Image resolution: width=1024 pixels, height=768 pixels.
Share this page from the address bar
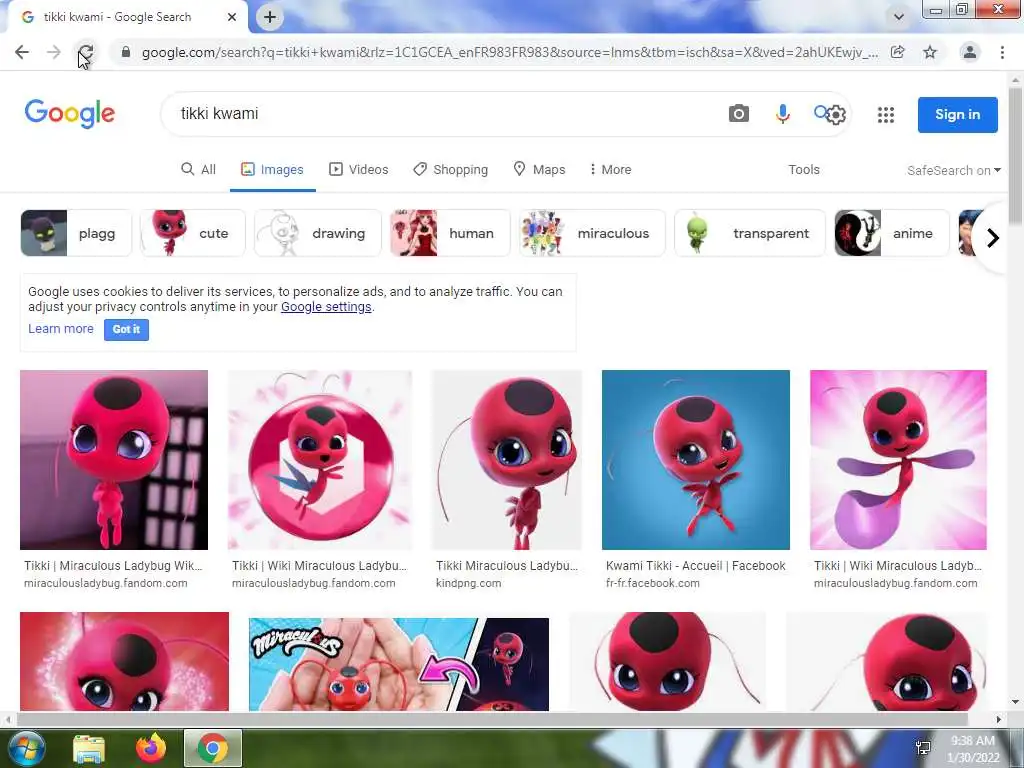pos(898,52)
